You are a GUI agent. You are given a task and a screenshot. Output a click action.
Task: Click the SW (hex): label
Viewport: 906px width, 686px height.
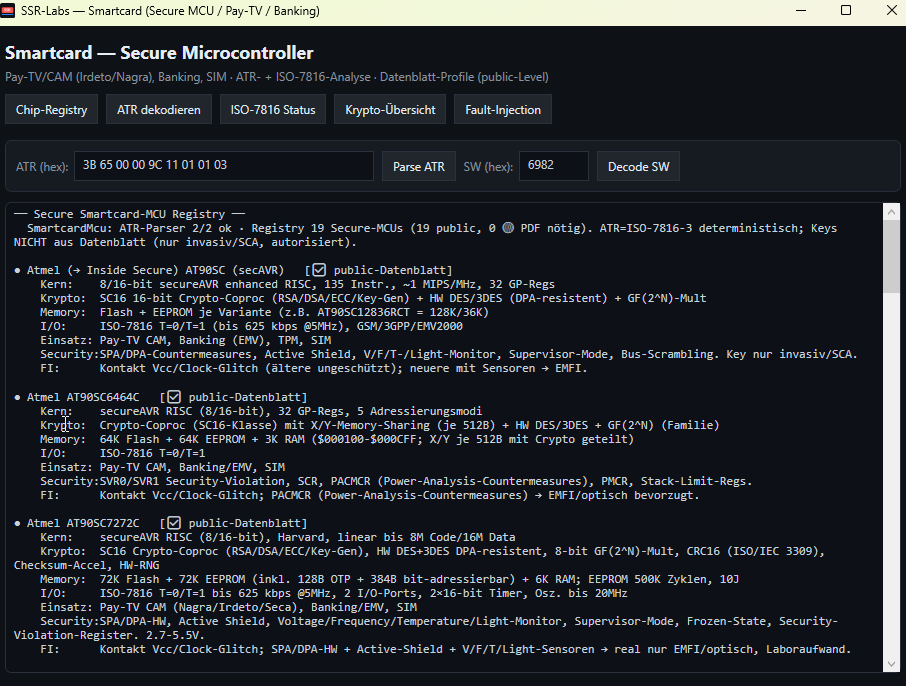(488, 166)
